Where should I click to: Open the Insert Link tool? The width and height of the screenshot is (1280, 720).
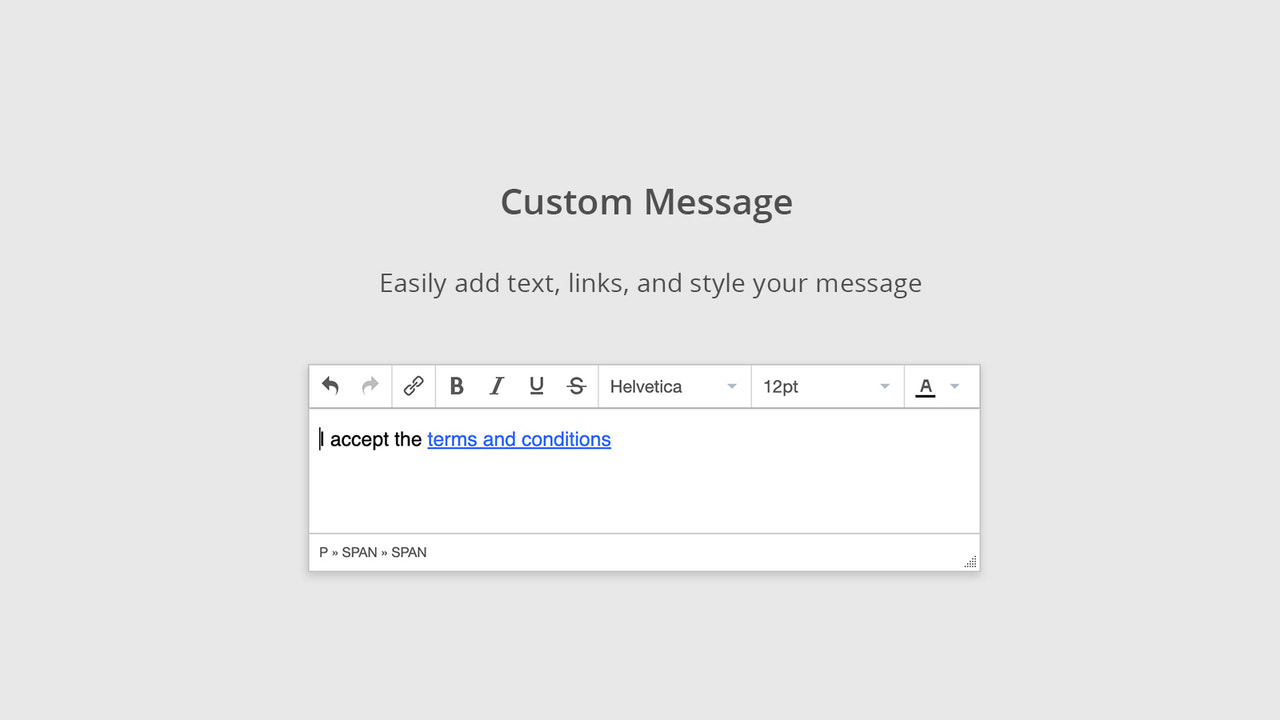click(413, 386)
